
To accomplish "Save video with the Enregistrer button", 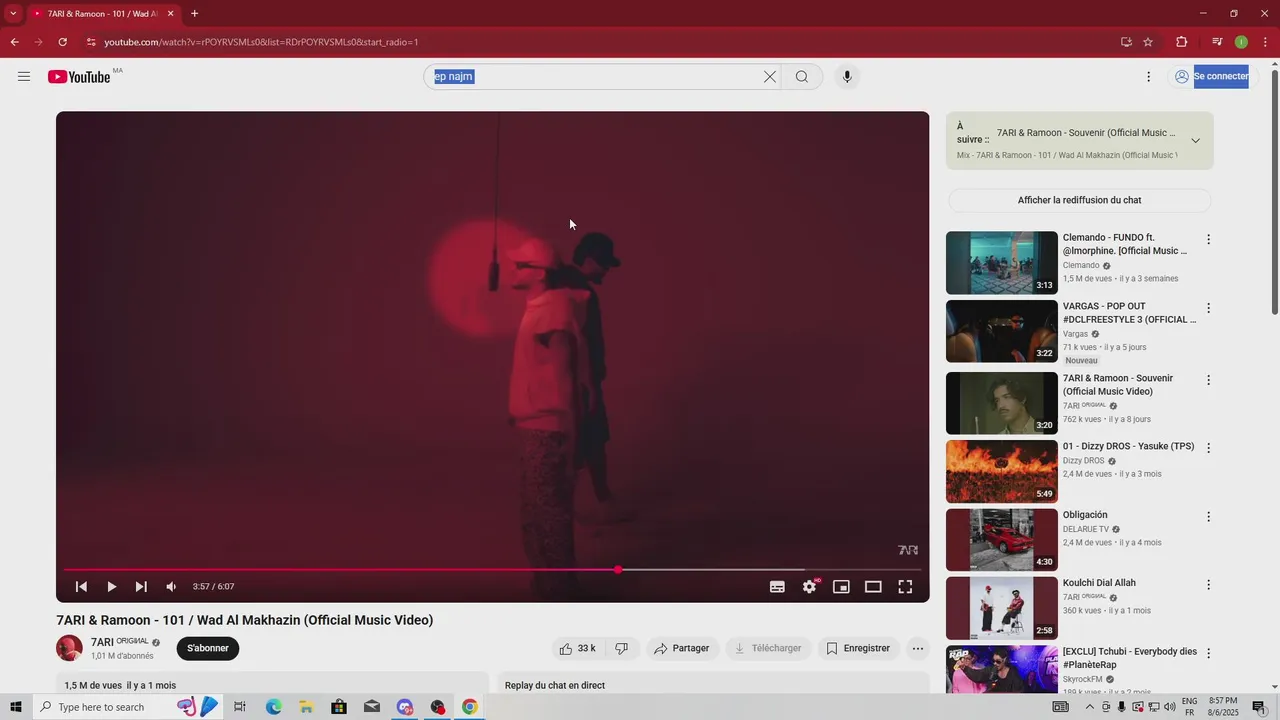I will tap(858, 648).
